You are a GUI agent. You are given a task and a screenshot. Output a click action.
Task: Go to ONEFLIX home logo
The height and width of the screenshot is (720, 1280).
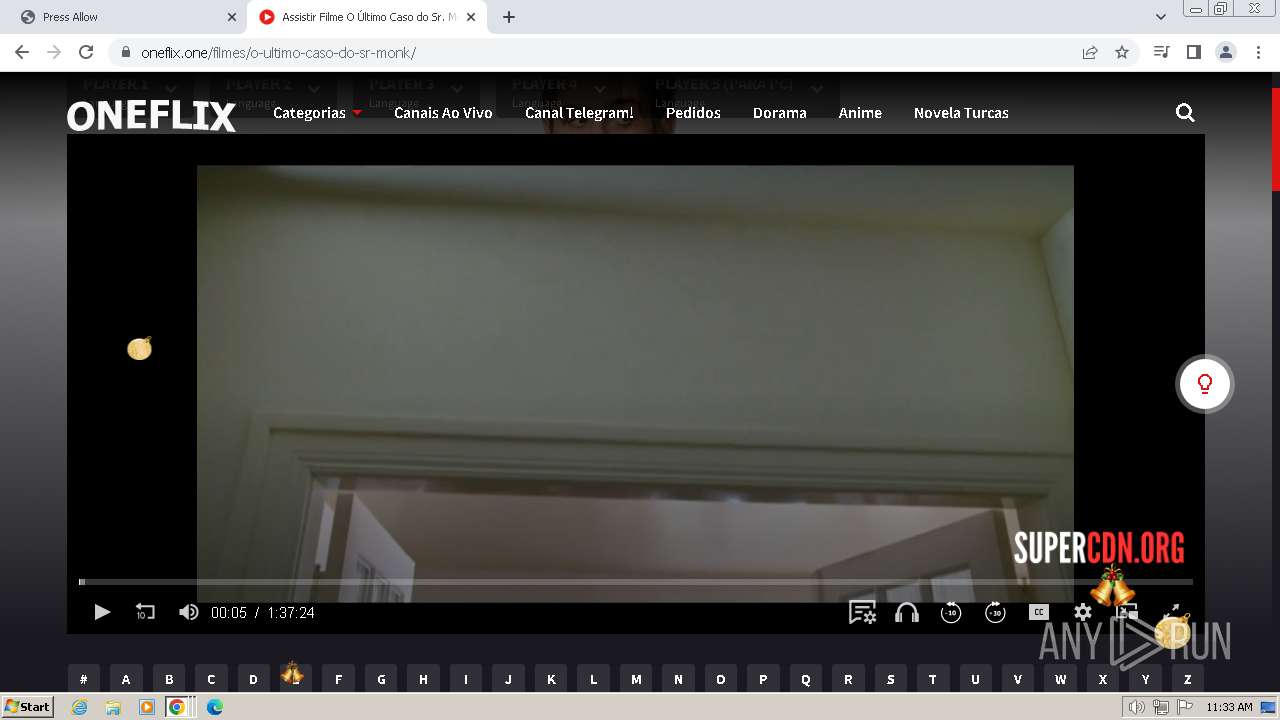click(x=152, y=116)
